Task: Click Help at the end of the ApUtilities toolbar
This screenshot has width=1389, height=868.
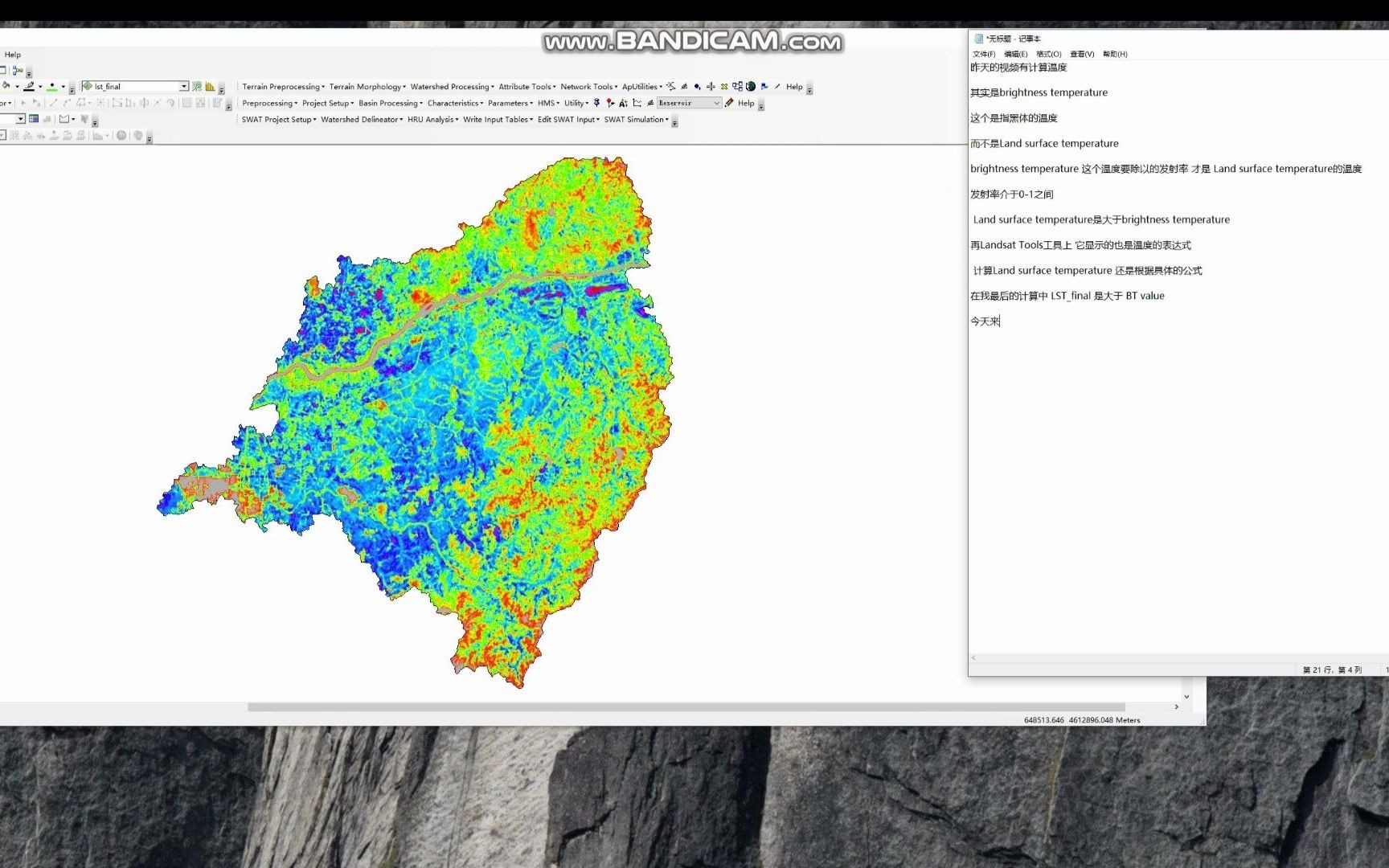Action: tap(793, 87)
